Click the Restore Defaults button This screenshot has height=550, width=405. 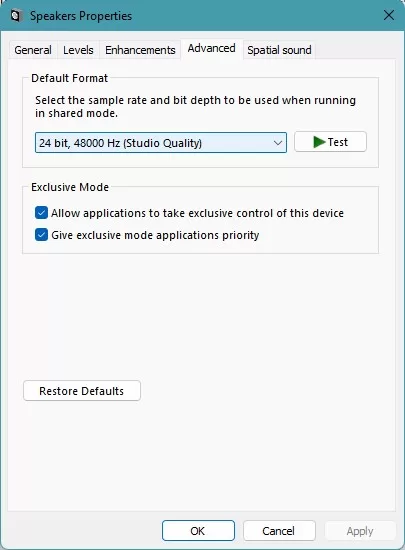click(x=82, y=391)
